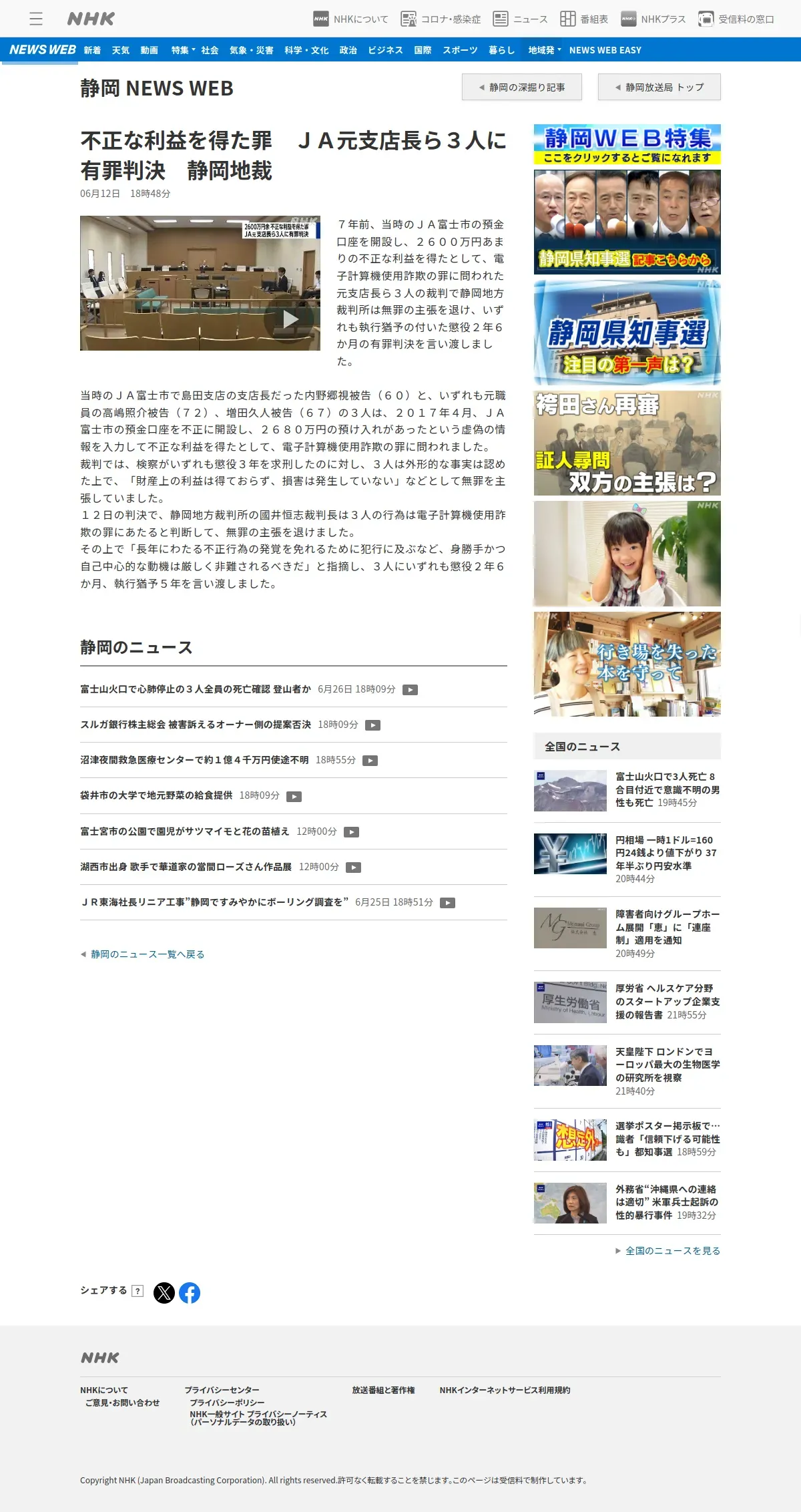Select 天気 in the navigation bar

(121, 50)
